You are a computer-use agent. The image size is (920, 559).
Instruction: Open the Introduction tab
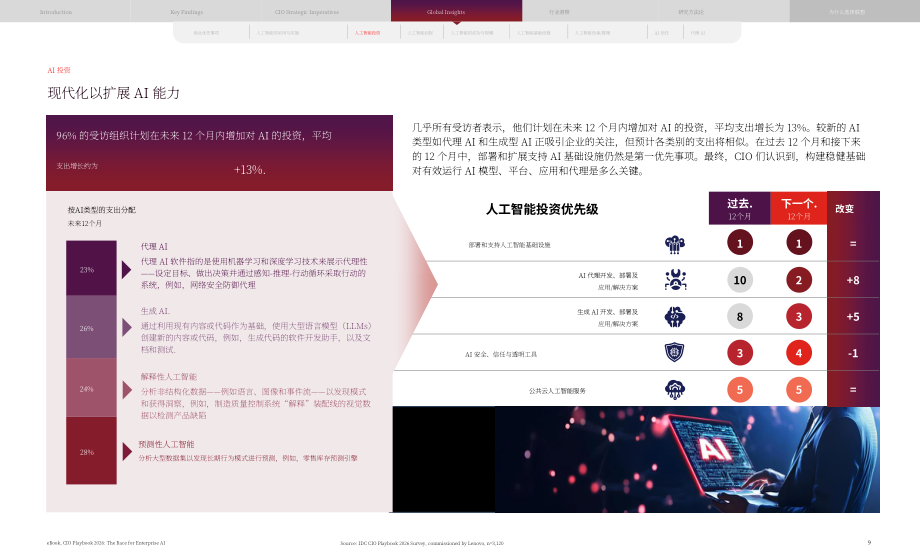[56, 12]
